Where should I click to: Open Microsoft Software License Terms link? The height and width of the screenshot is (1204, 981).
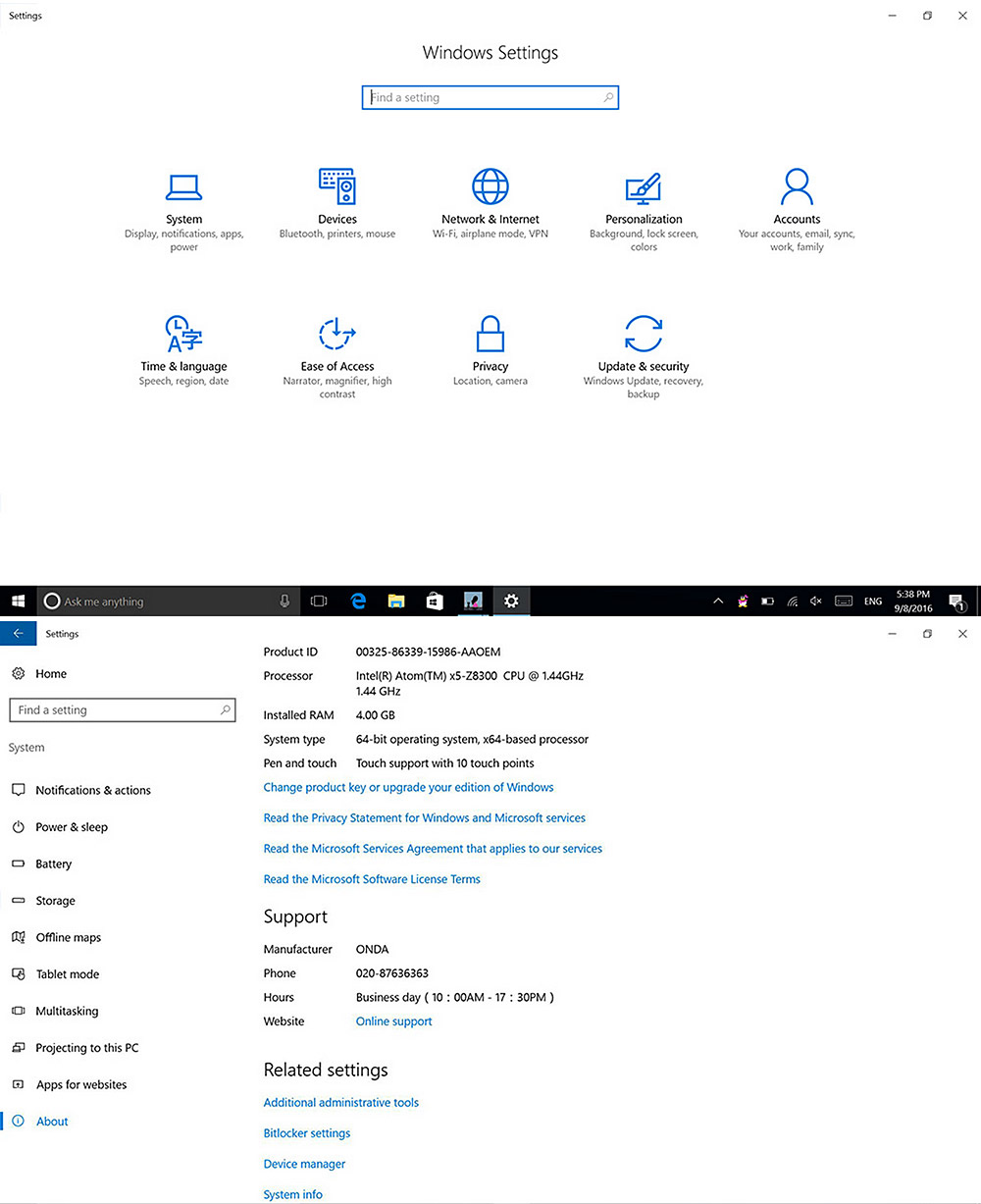pyautogui.click(x=372, y=879)
